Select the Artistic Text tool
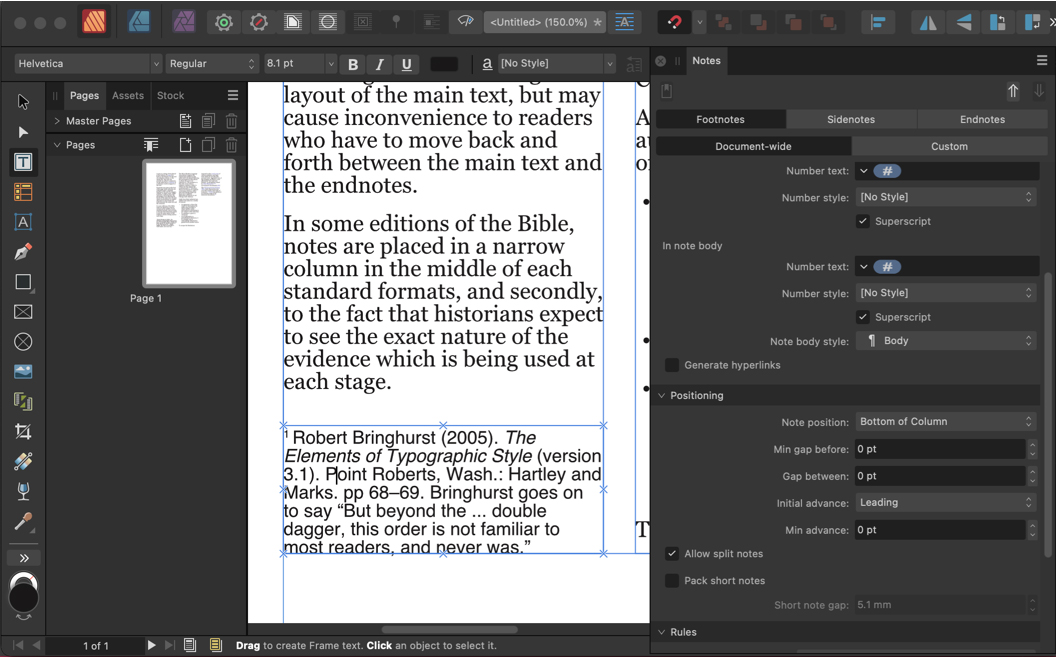The image size is (1057, 657). [23, 222]
